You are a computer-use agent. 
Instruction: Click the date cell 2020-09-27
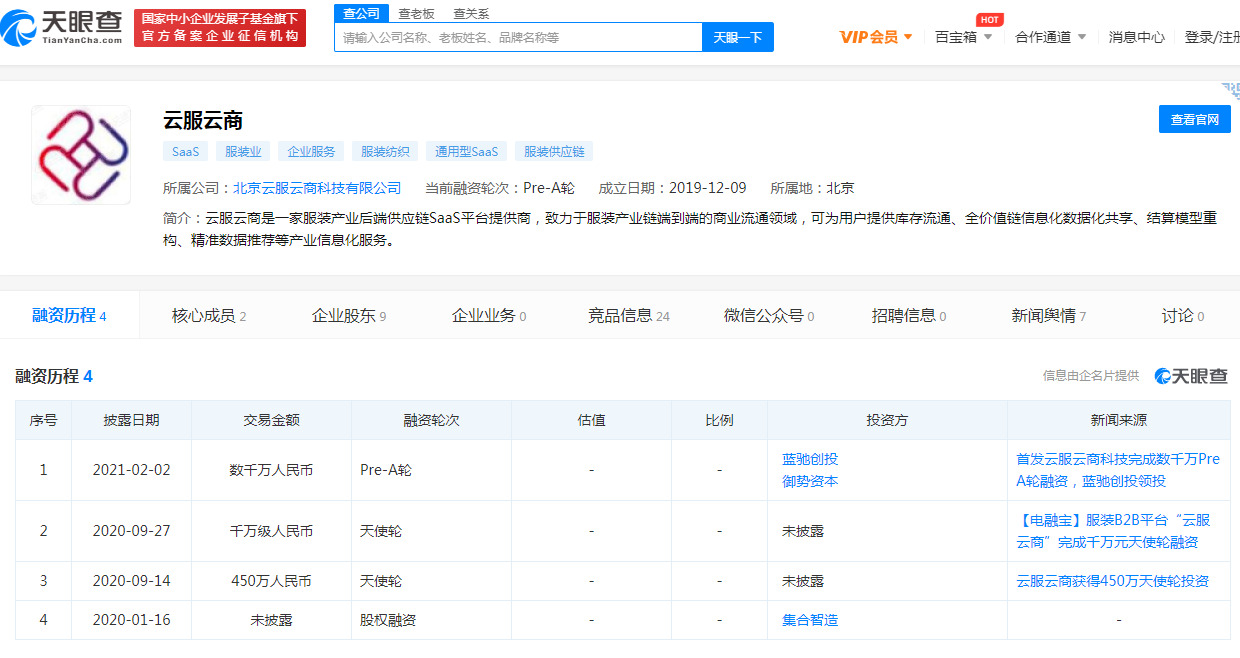coord(131,531)
